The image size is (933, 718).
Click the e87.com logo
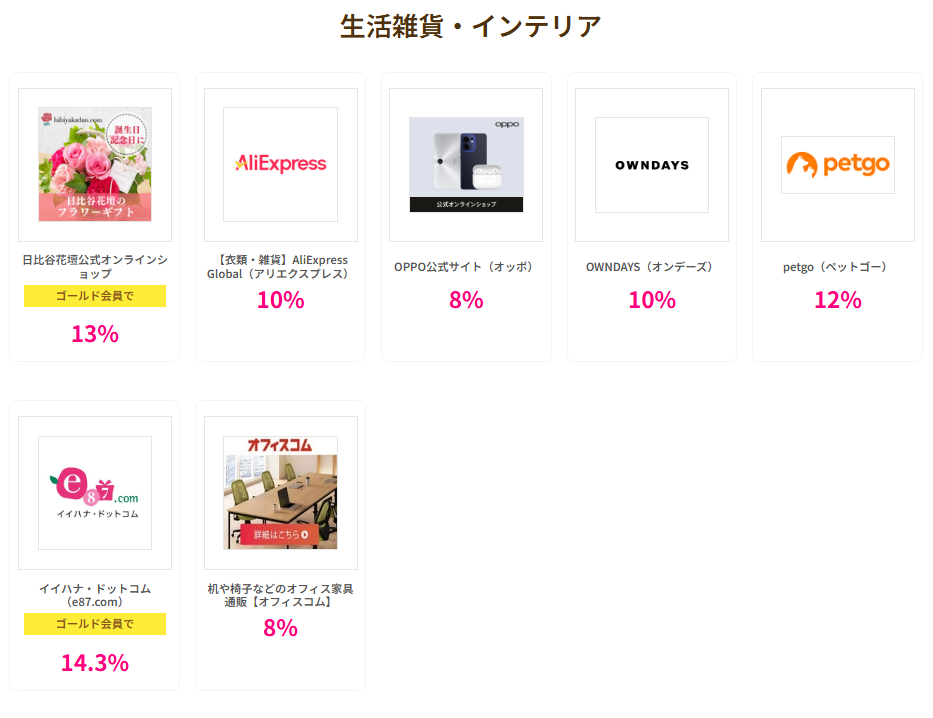95,492
